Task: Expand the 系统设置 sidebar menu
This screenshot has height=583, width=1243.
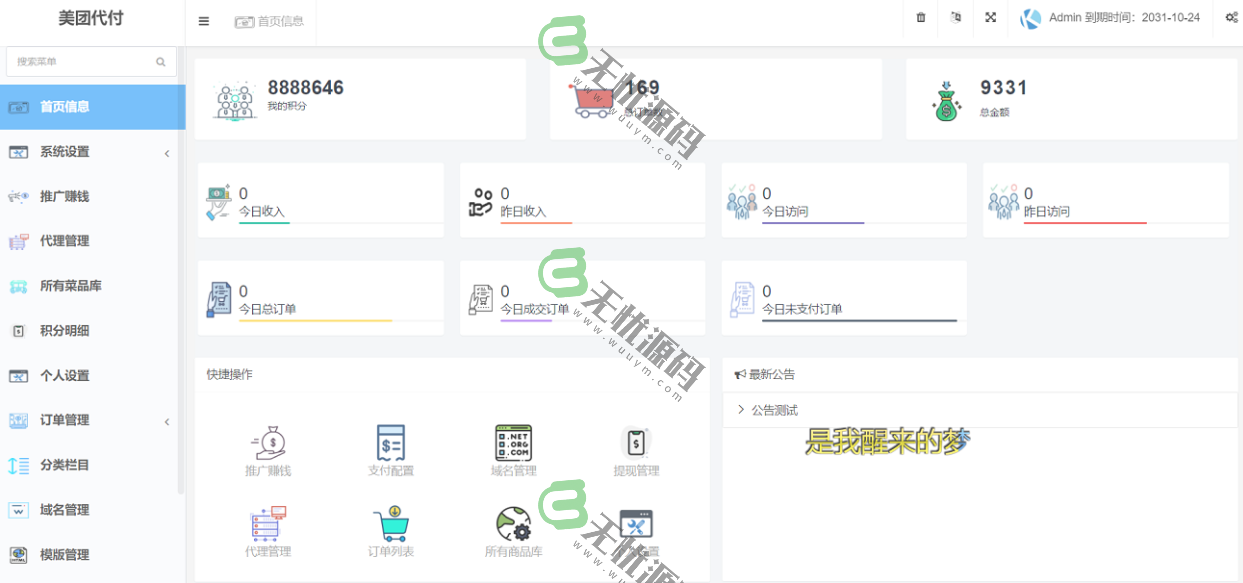Action: (92, 152)
